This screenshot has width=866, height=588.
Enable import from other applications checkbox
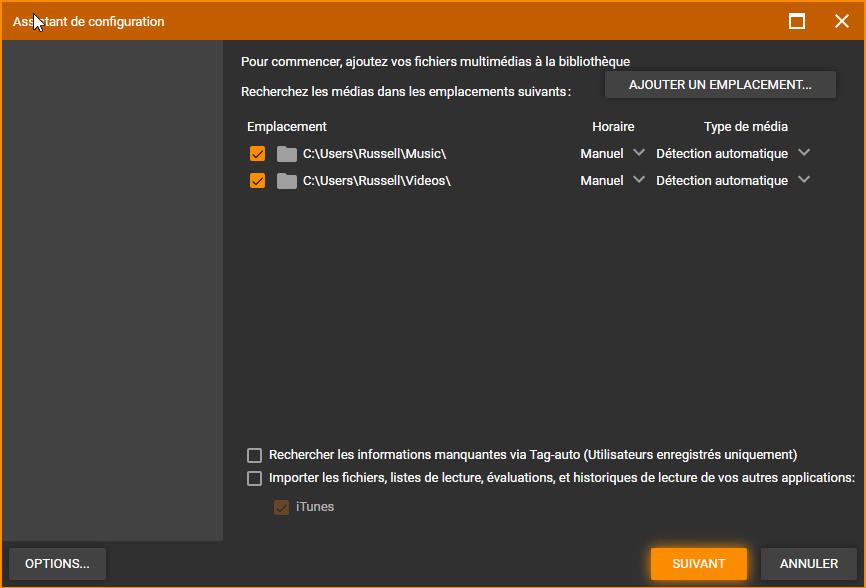click(x=255, y=478)
